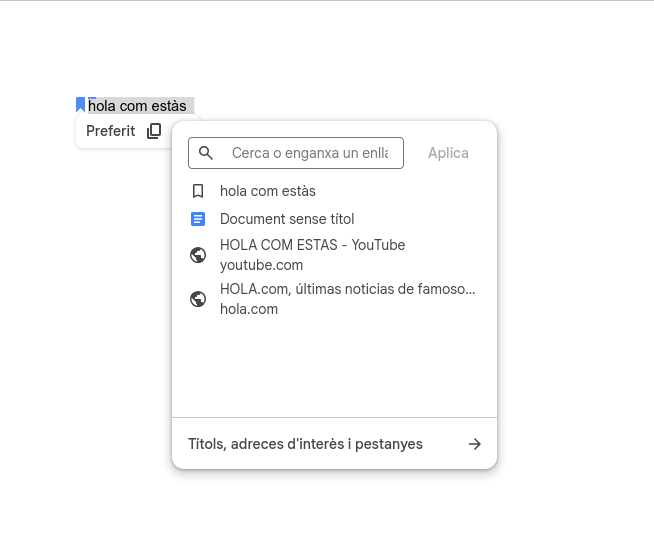654x538 pixels.
Task: Select the 'HOLA.com, últimas noticias' result
Action: (347, 289)
